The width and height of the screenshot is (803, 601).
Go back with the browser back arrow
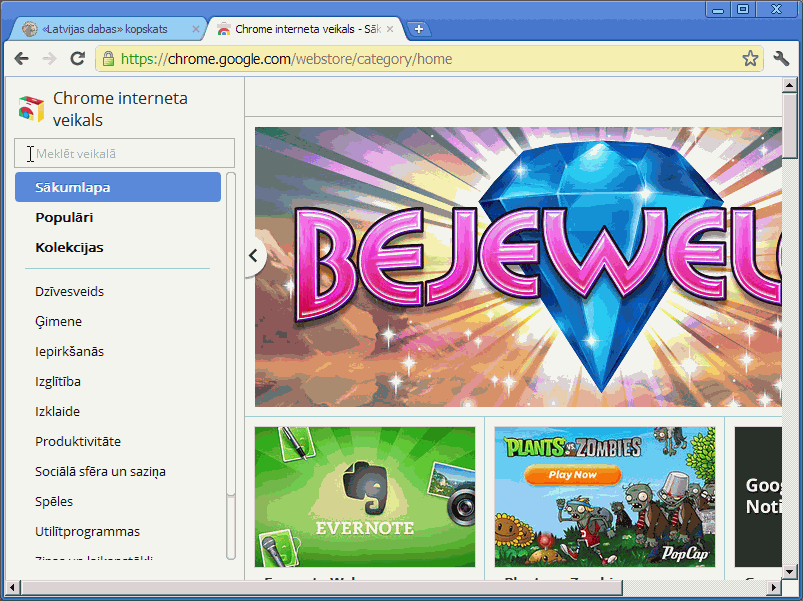[22, 59]
